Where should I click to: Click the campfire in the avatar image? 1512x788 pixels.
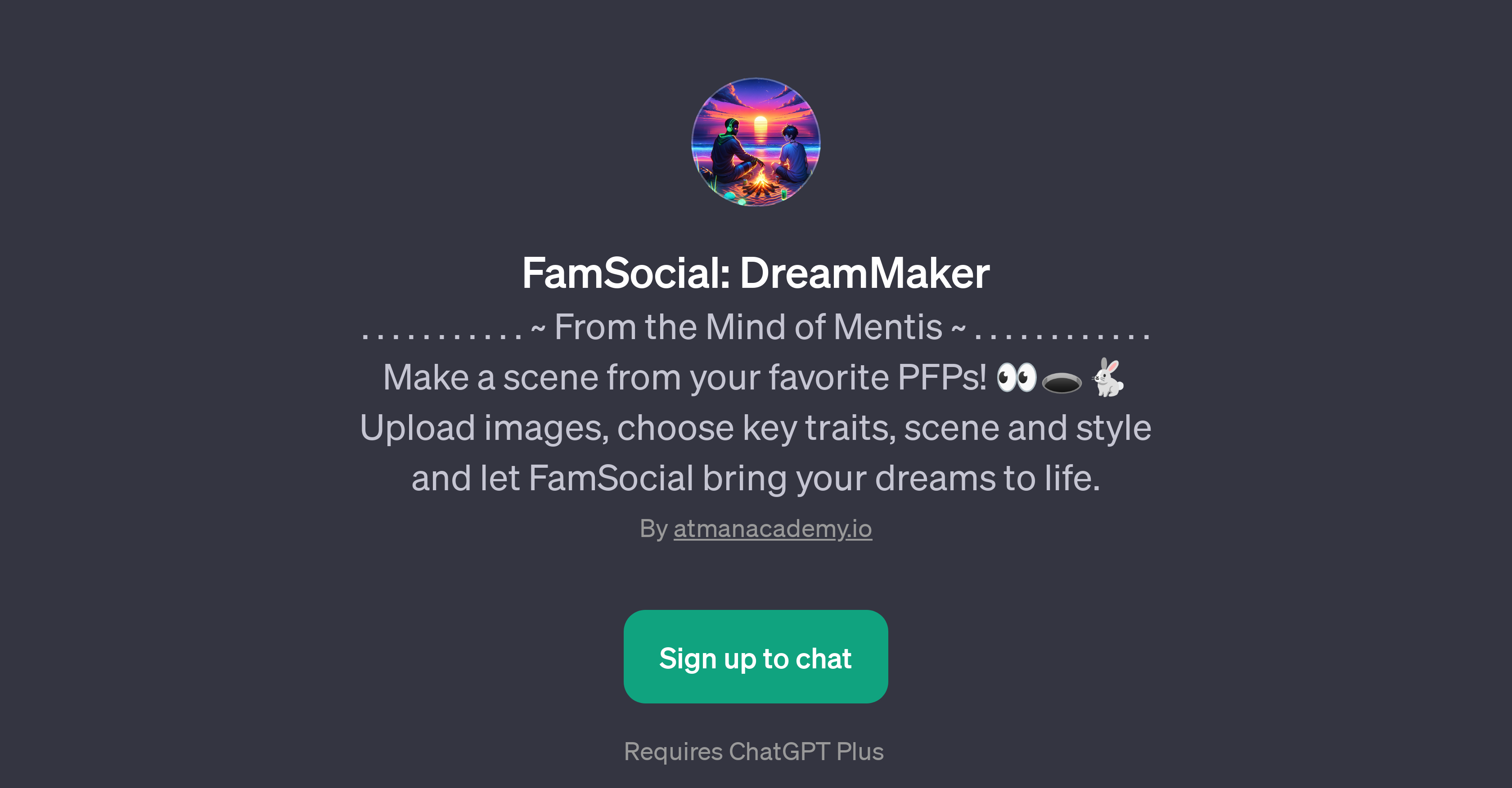[x=760, y=184]
